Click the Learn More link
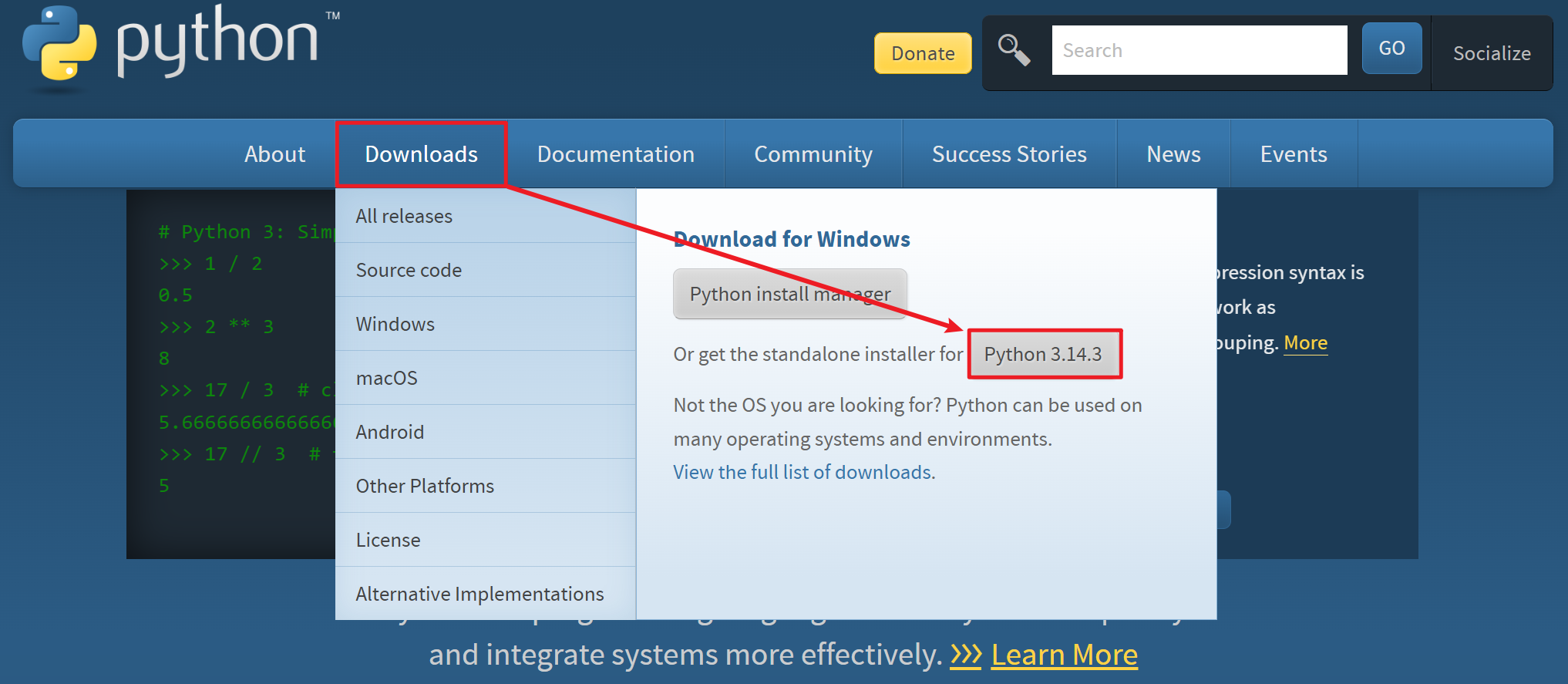Viewport: 1568px width, 684px height. pos(1064,655)
